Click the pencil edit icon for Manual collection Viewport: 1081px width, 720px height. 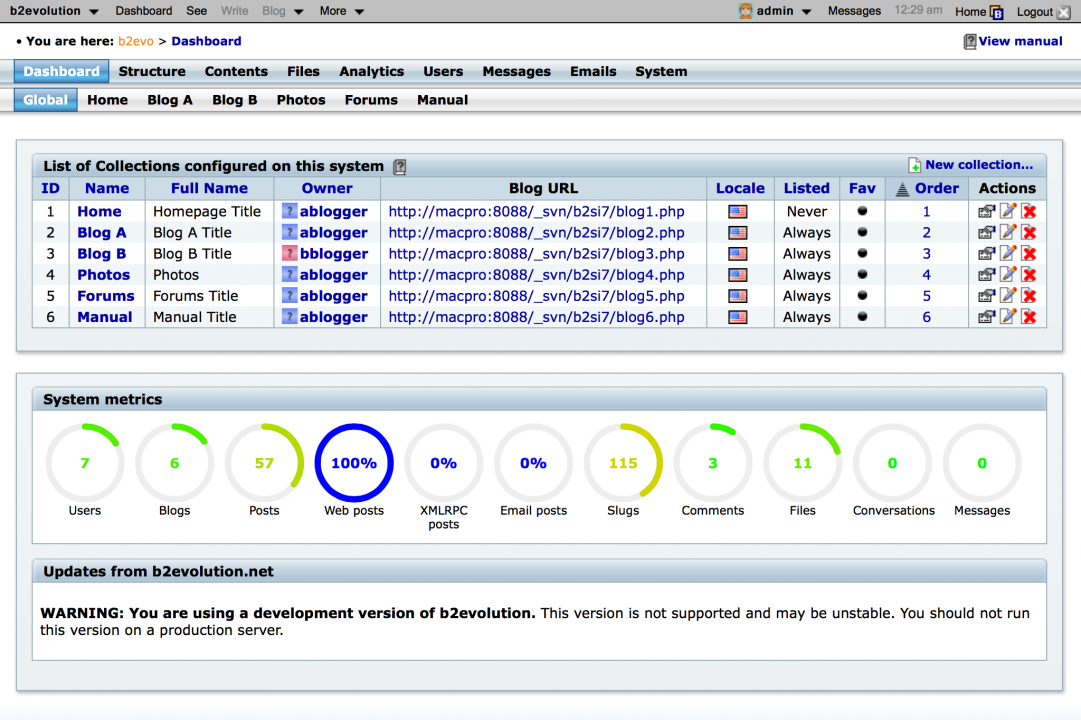coord(1008,317)
